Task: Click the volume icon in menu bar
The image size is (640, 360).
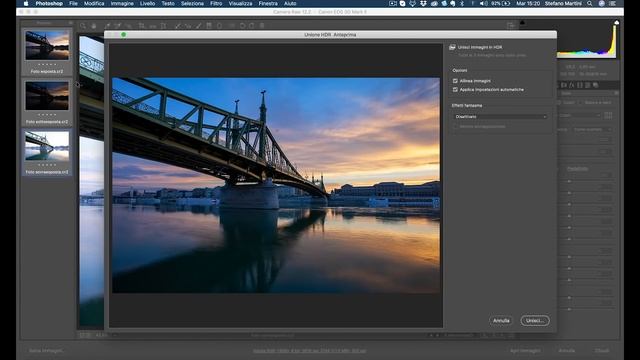Action: (x=483, y=3)
